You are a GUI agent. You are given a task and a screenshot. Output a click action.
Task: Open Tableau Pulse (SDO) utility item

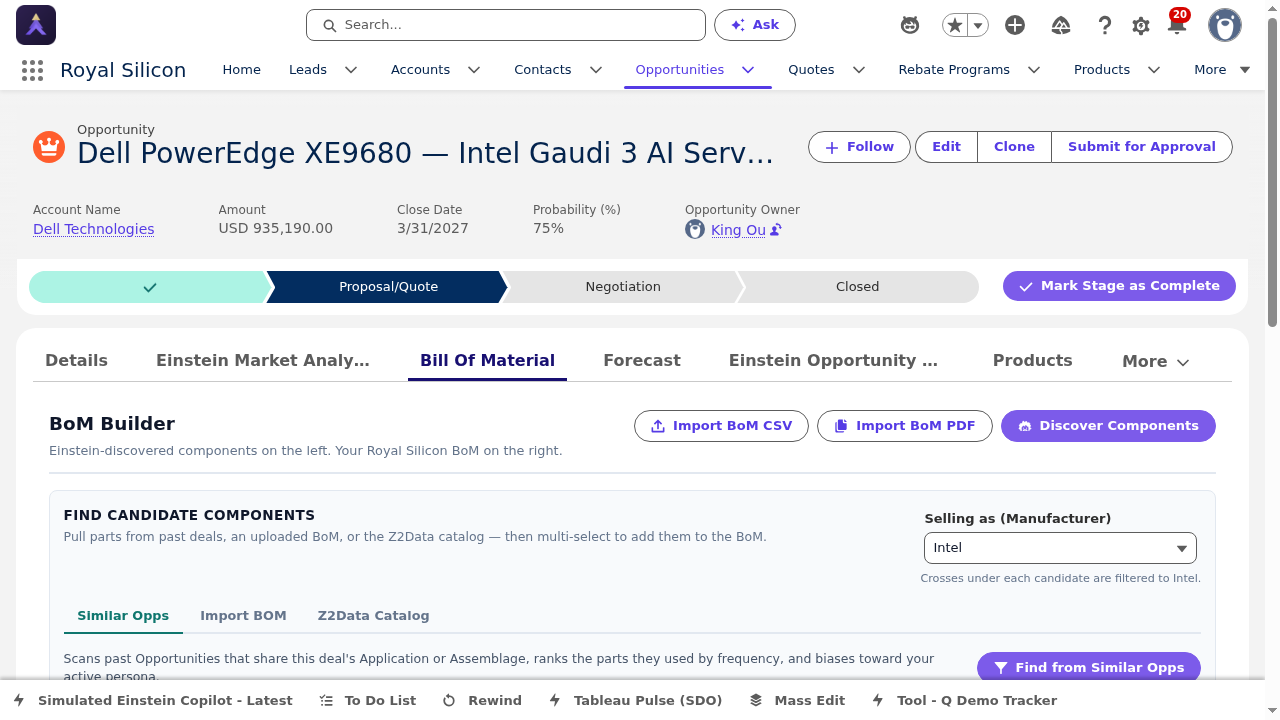click(x=635, y=700)
